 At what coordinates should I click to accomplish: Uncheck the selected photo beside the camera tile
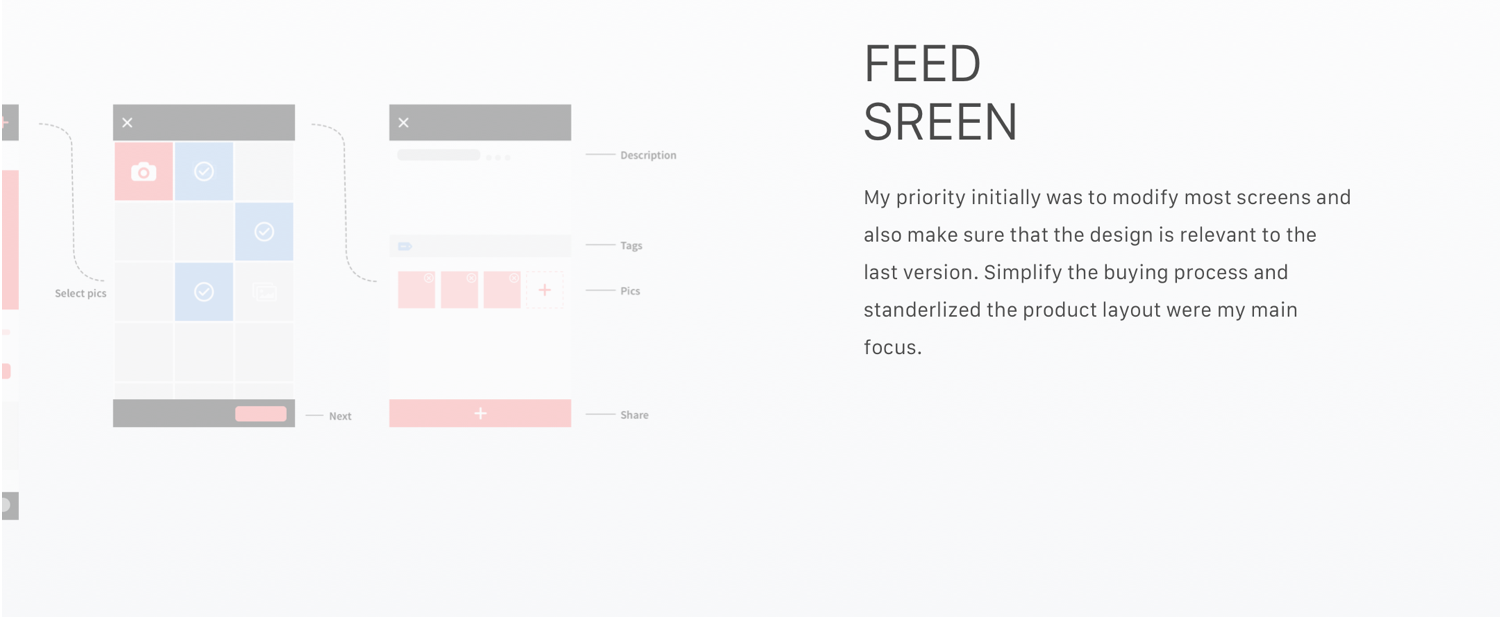tap(204, 172)
